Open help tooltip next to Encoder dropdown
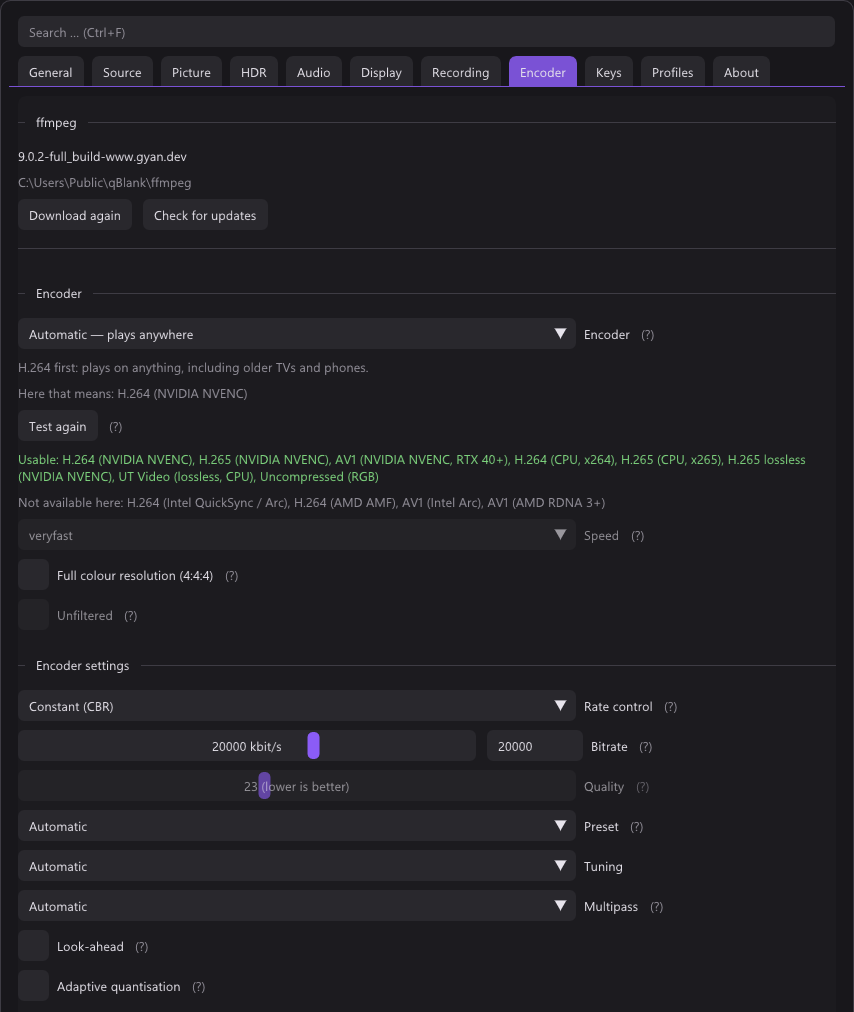The width and height of the screenshot is (854, 1012). click(647, 335)
